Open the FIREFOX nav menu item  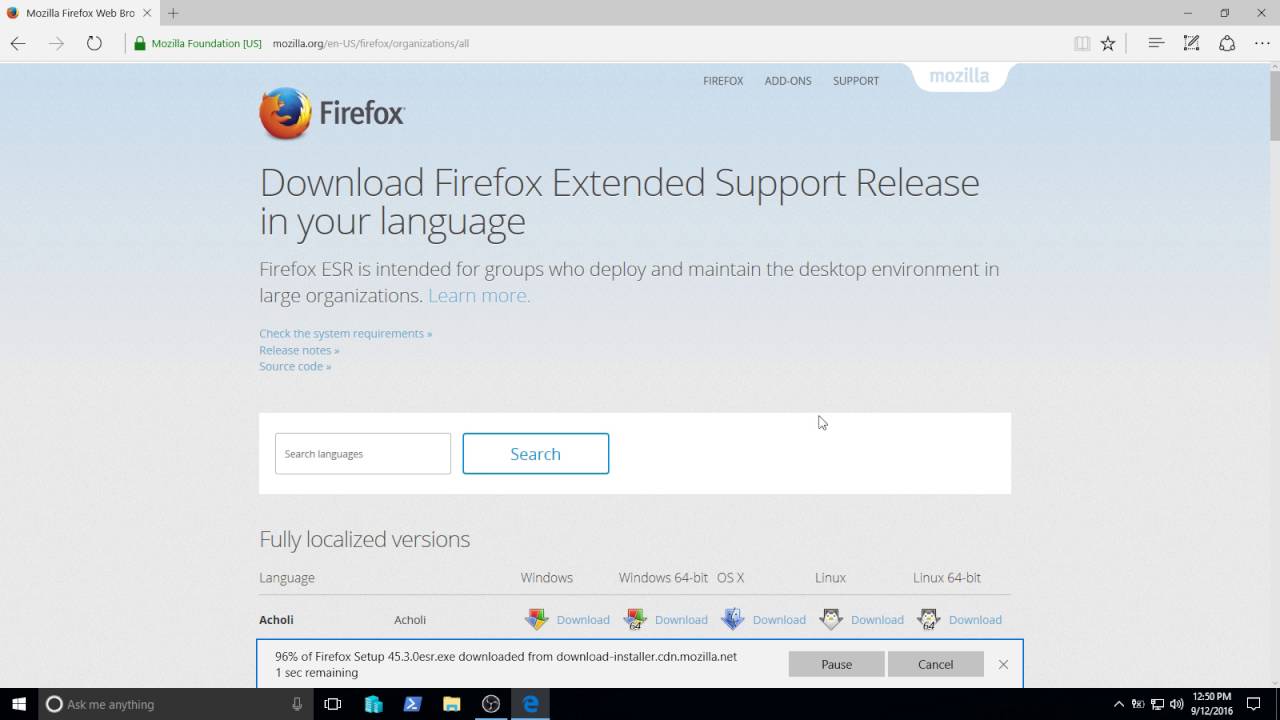[723, 81]
